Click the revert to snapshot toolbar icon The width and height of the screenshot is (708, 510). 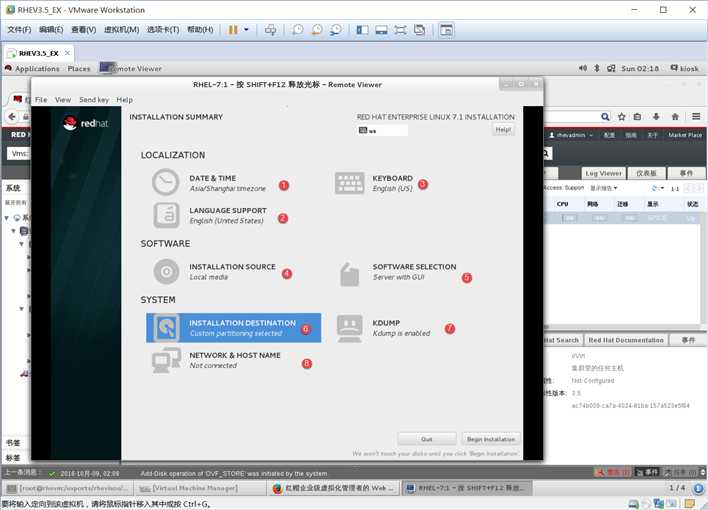click(317, 30)
